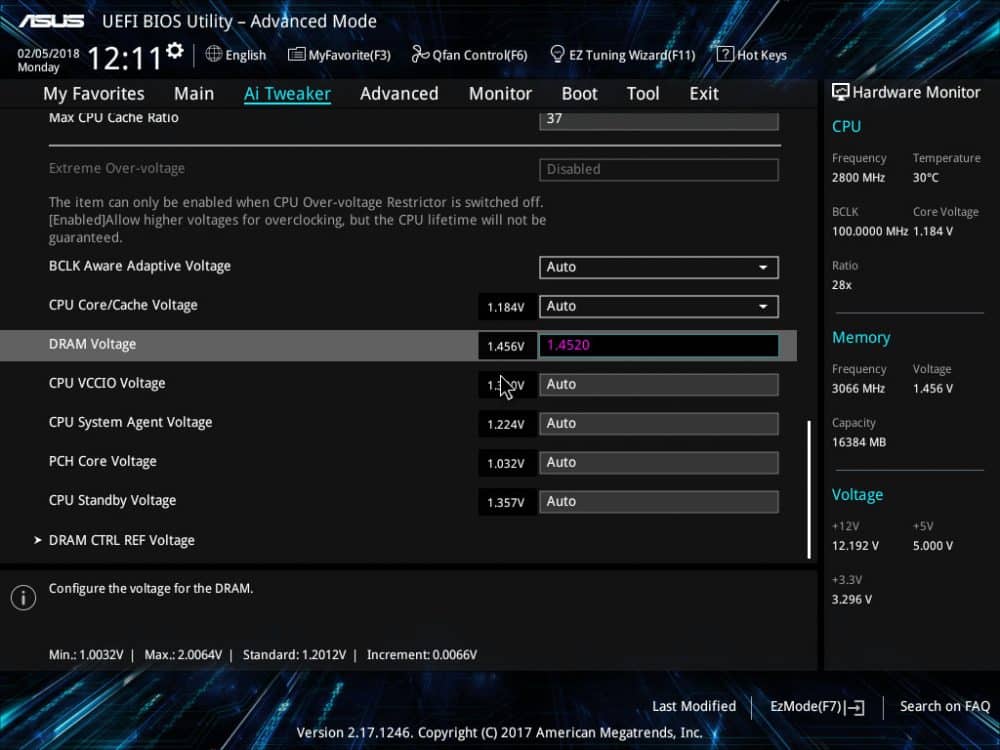Image resolution: width=1000 pixels, height=750 pixels.
Task: Select the Ai Tweaker tab
Action: pos(287,94)
